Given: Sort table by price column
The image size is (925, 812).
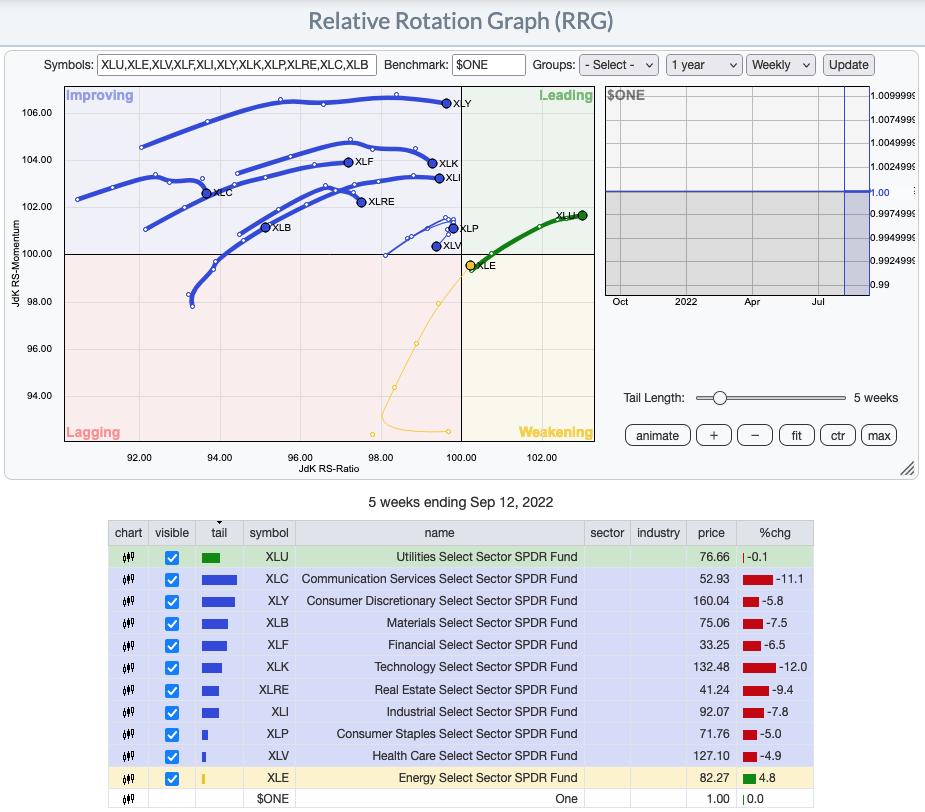Looking at the screenshot, I should [711, 533].
